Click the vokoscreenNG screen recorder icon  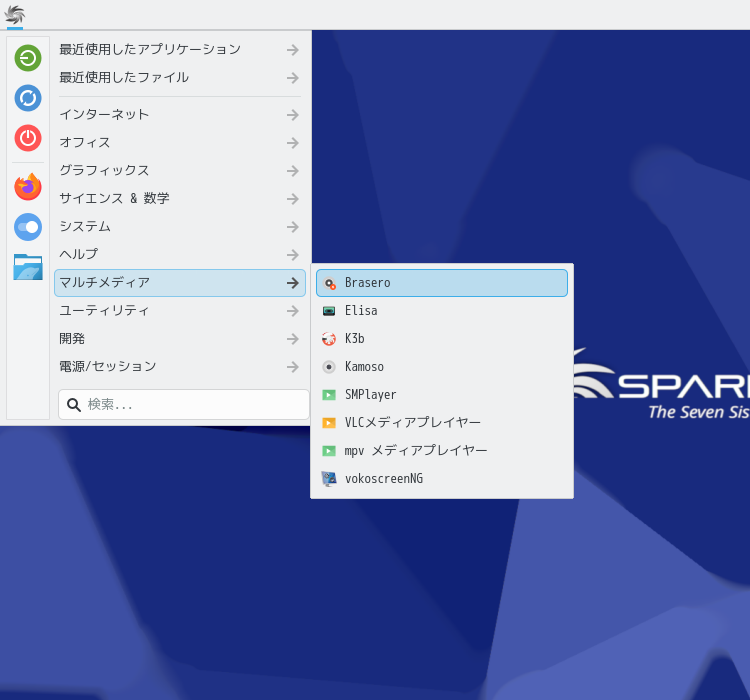coord(329,478)
